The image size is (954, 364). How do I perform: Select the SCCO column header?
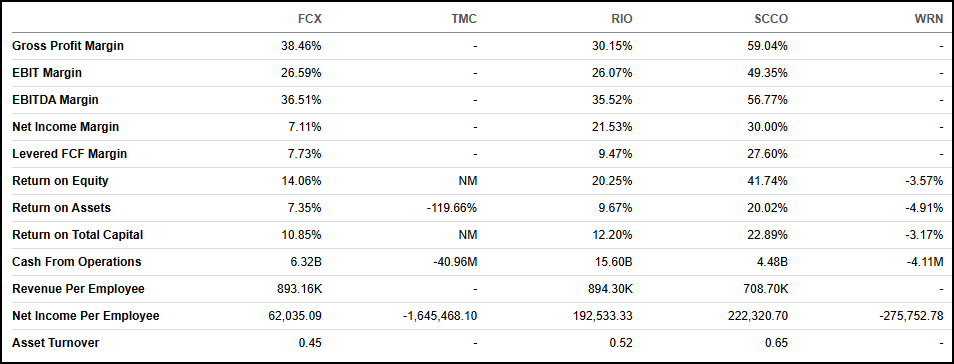(x=771, y=19)
